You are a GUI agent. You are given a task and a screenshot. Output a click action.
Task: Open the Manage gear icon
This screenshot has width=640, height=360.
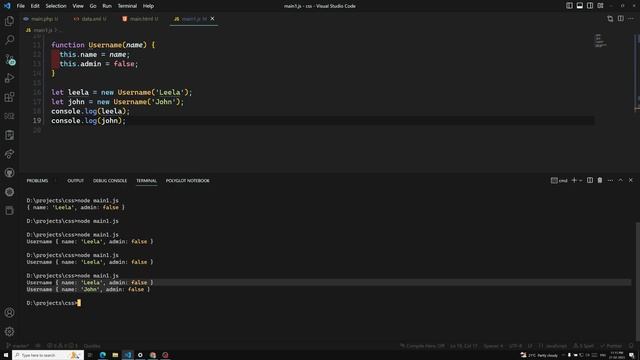point(9,331)
